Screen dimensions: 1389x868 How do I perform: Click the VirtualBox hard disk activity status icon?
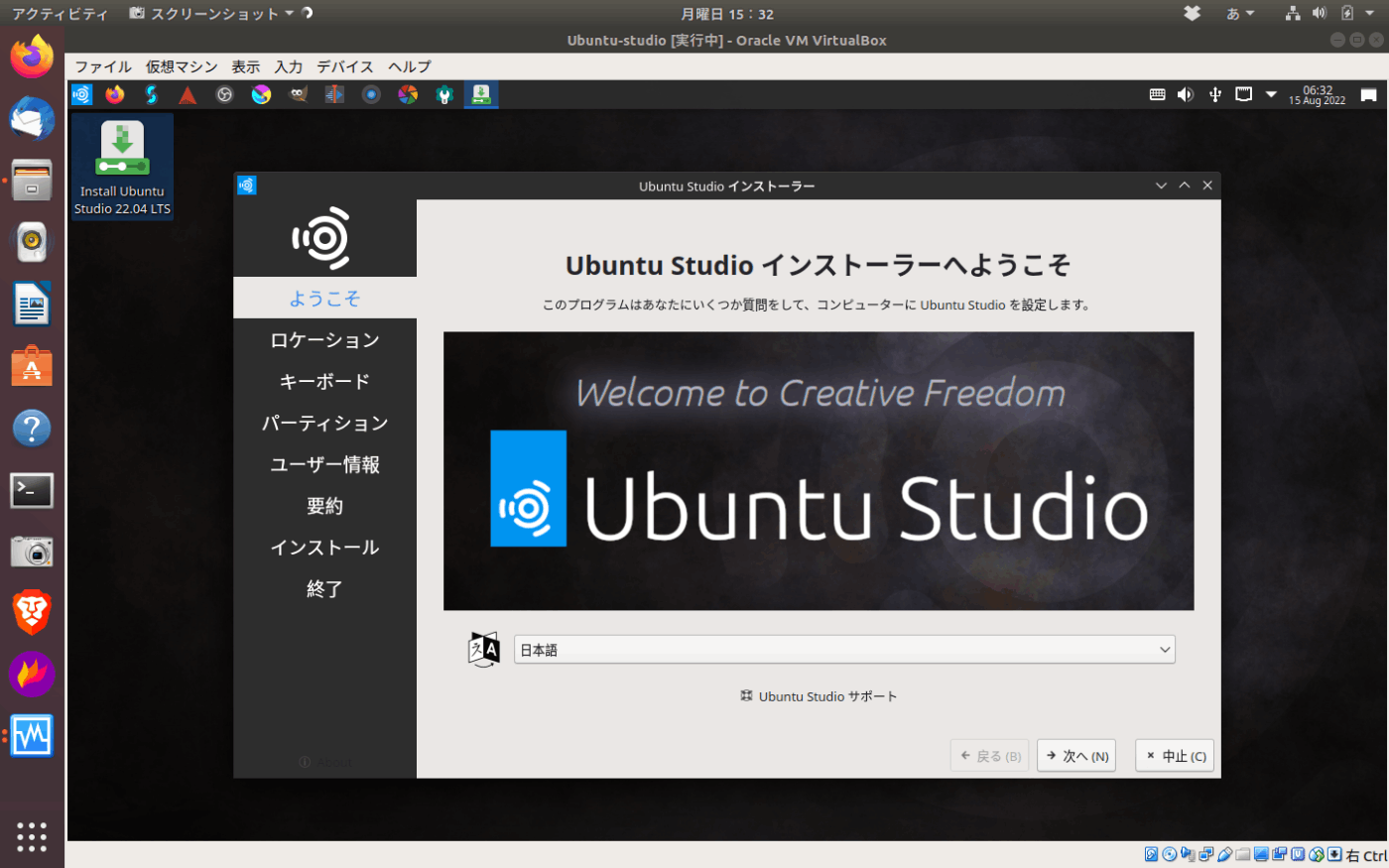(1151, 855)
